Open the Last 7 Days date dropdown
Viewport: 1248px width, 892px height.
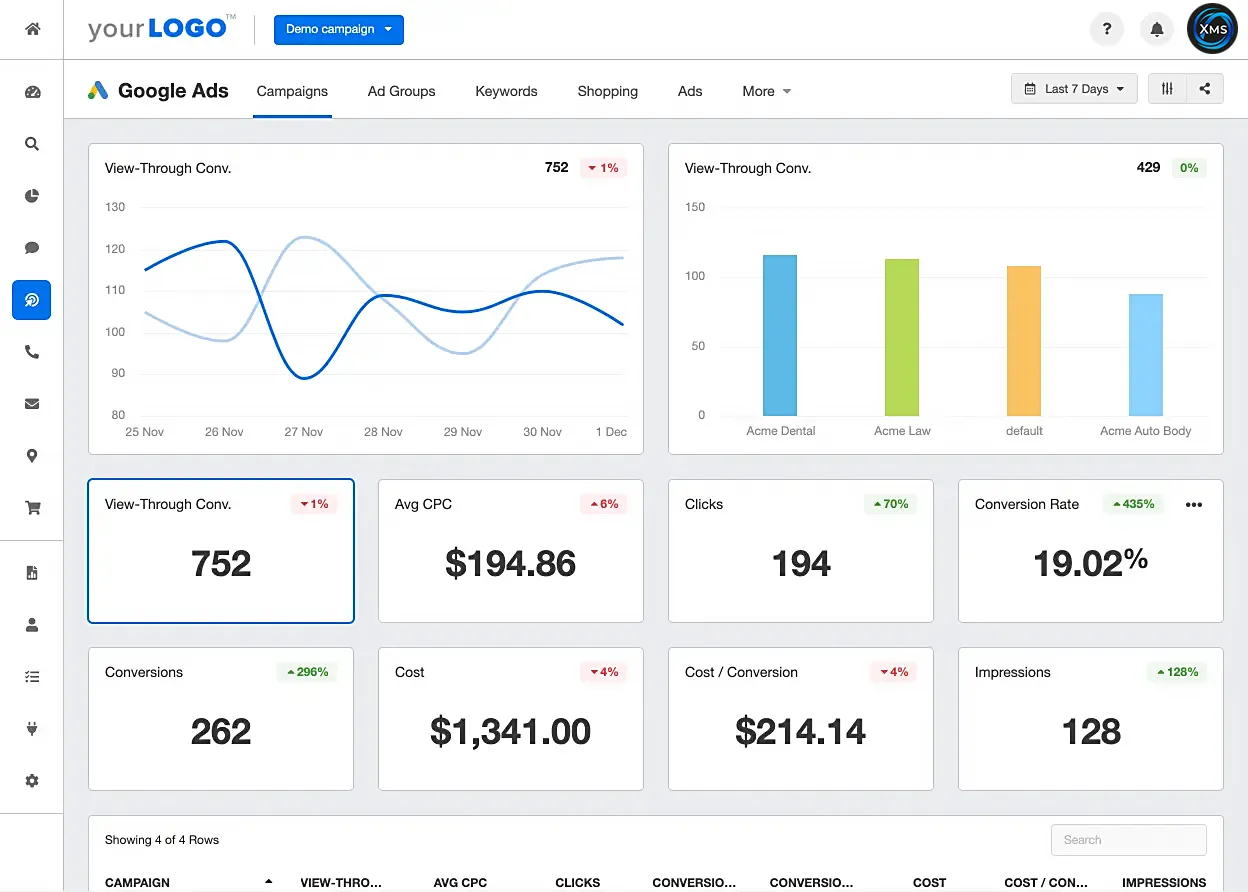[x=1074, y=89]
